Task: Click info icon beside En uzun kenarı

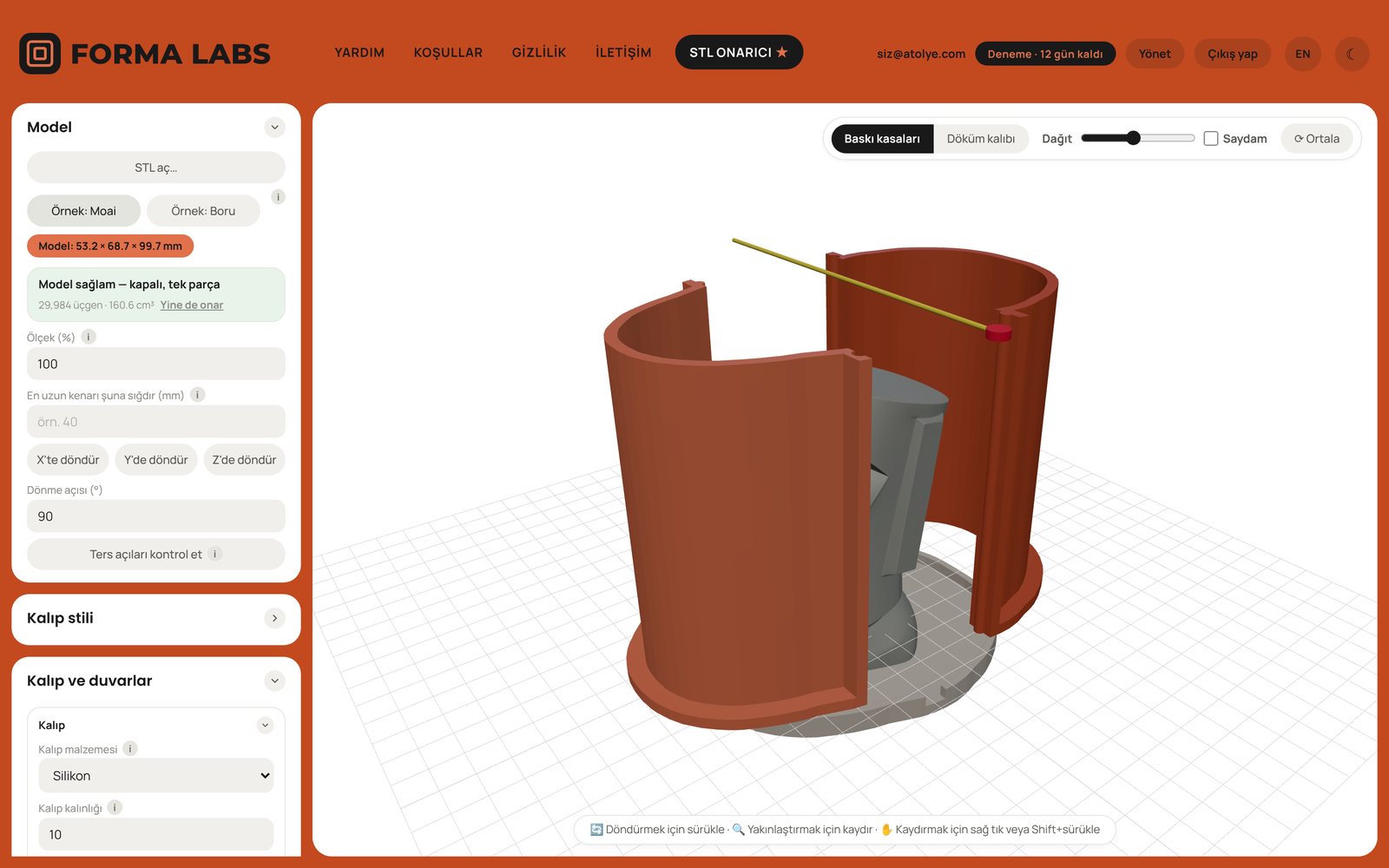Action: (198, 395)
